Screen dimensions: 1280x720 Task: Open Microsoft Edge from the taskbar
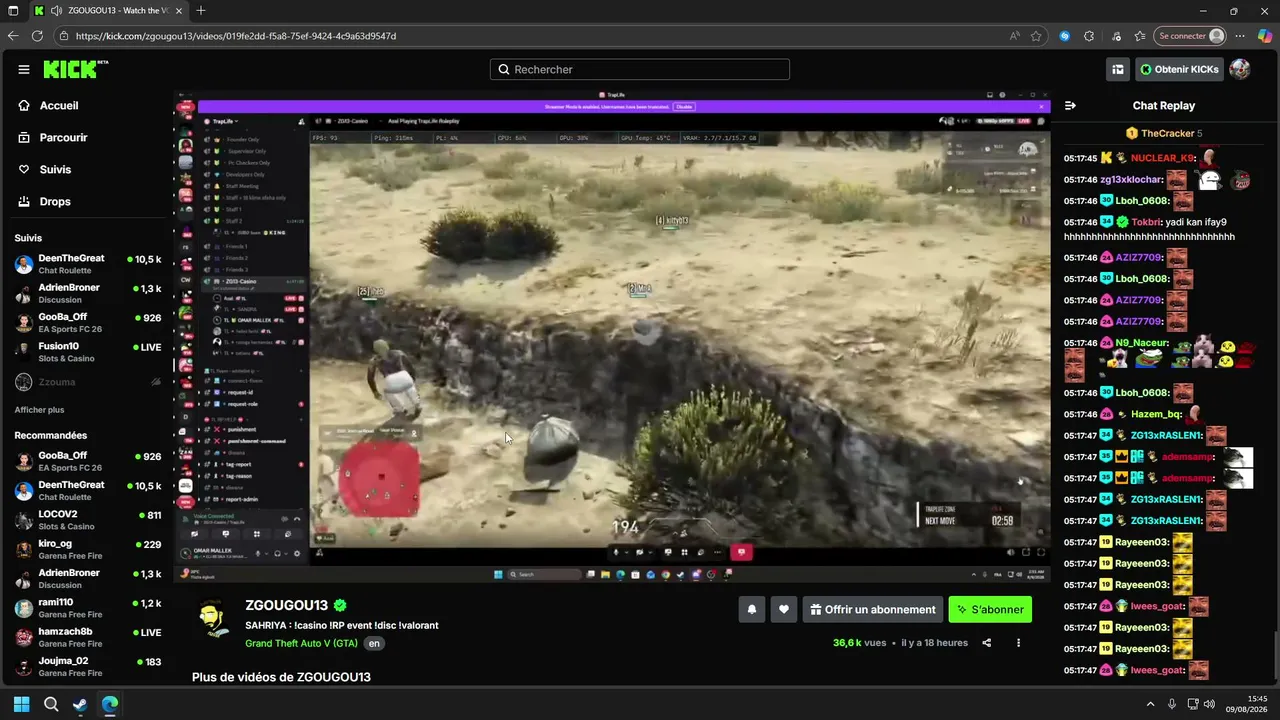pos(110,704)
